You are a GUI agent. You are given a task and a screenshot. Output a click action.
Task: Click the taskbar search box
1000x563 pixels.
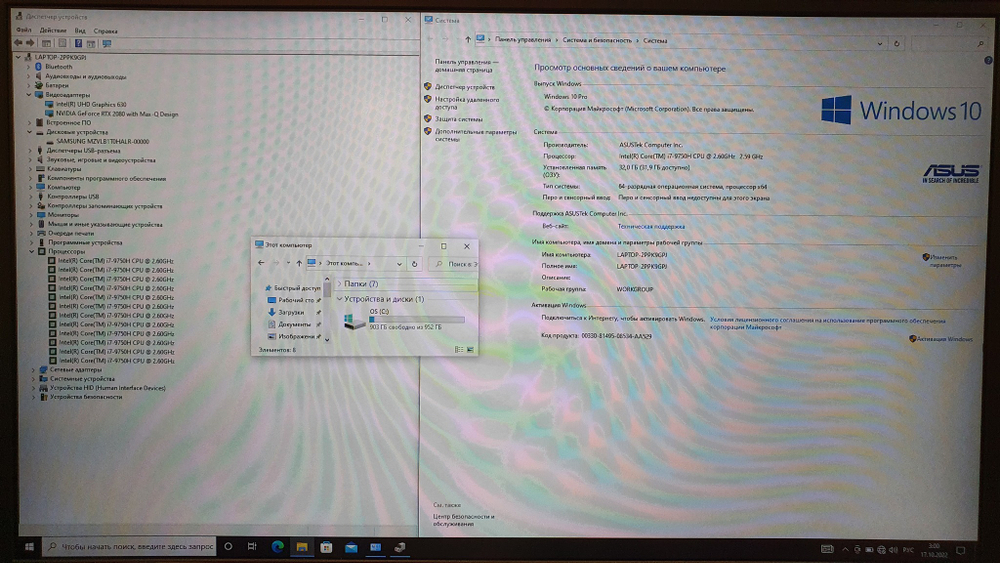[x=129, y=546]
